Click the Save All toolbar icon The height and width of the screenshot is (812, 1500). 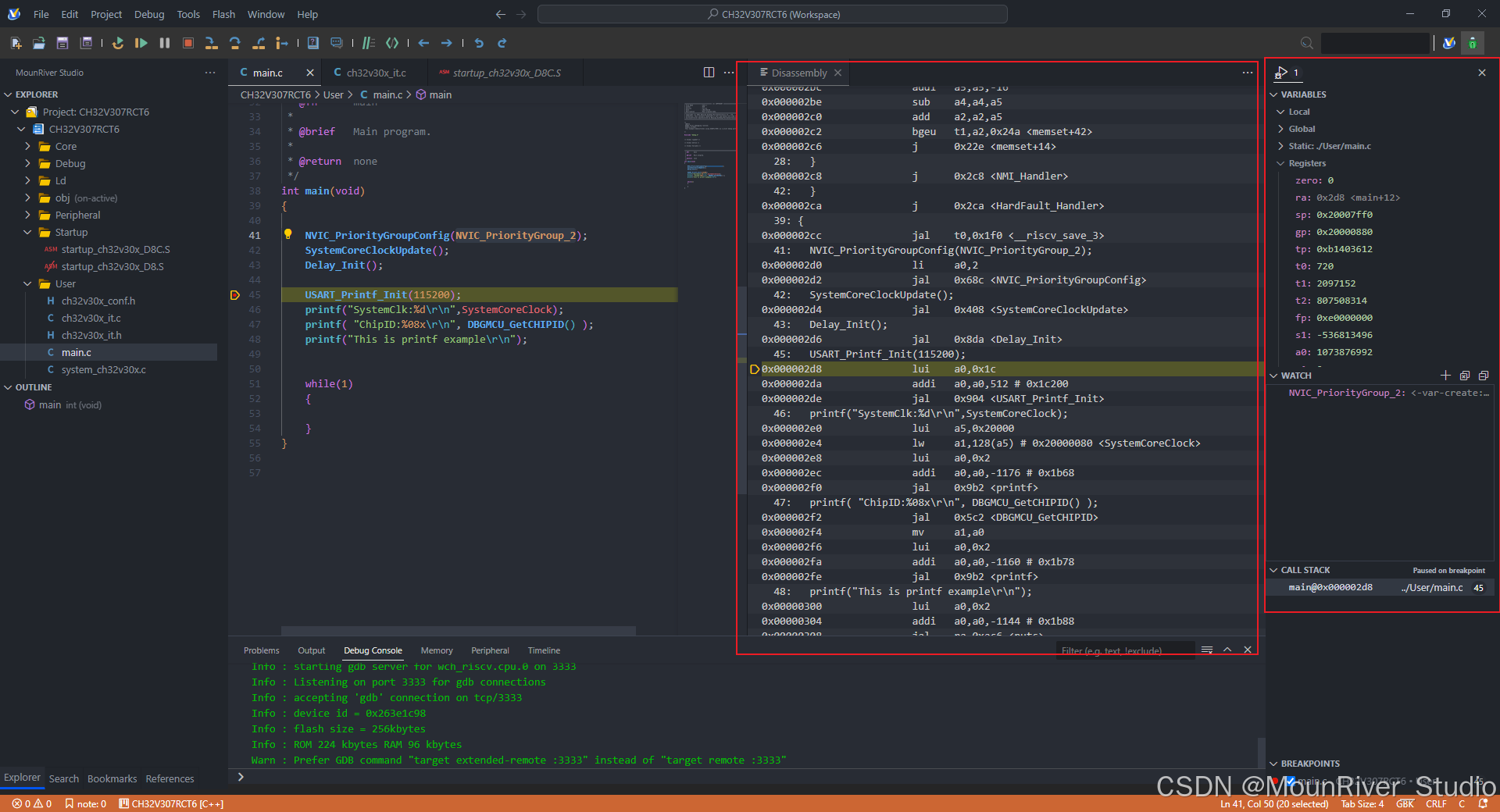(86, 43)
